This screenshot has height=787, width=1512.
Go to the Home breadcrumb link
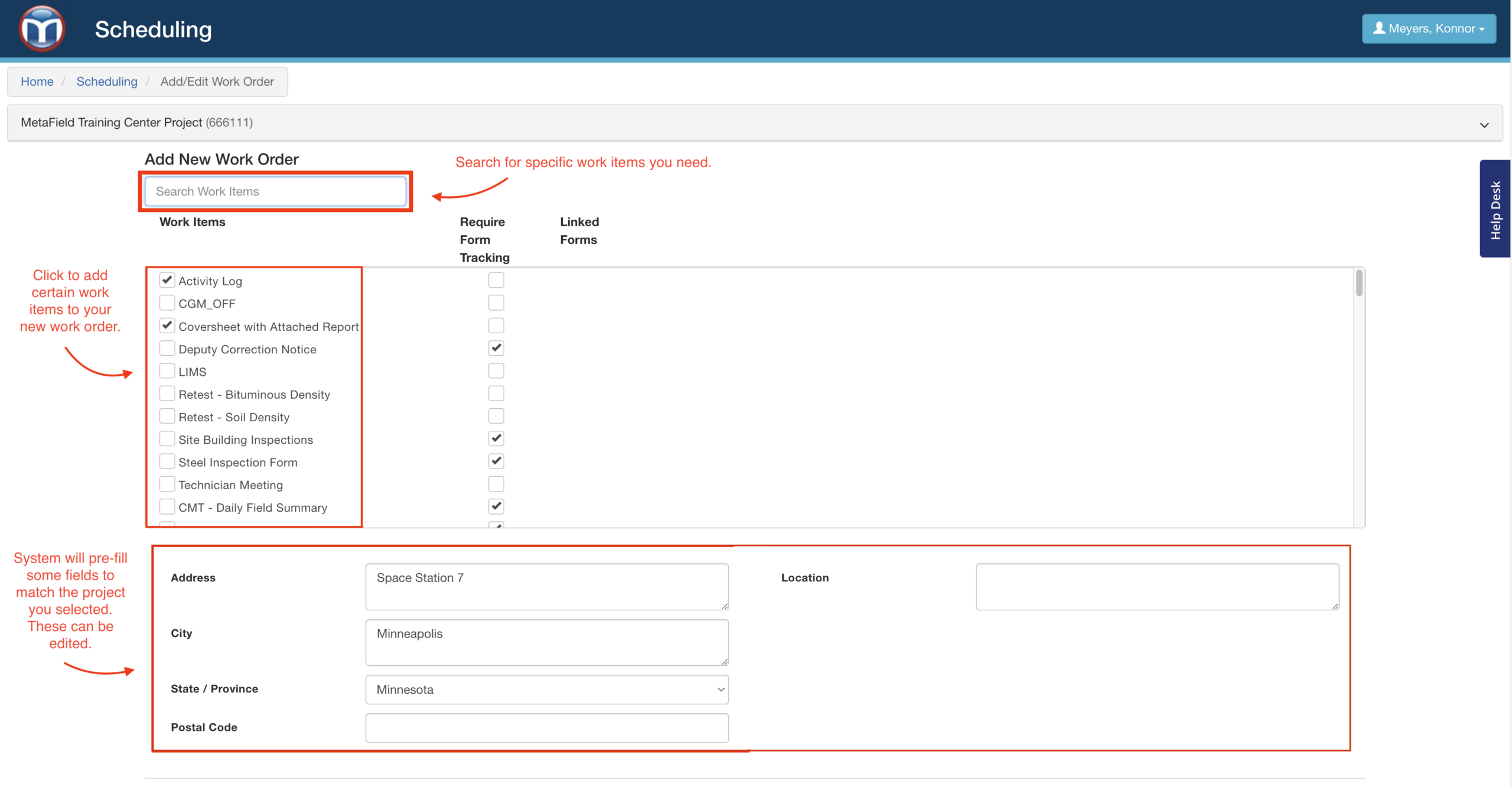pyautogui.click(x=37, y=82)
